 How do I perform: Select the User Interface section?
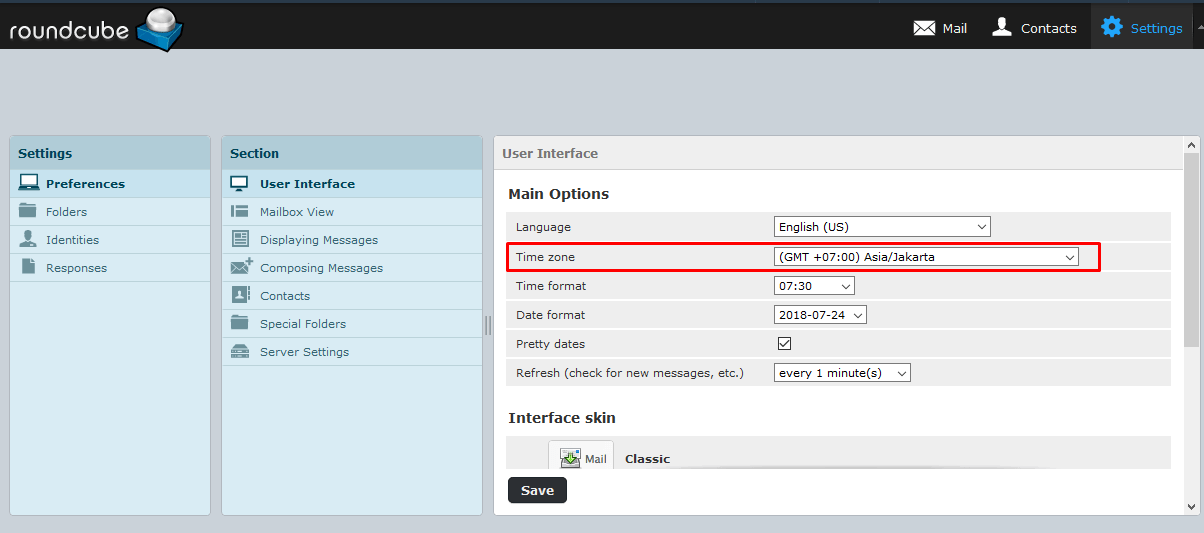pyautogui.click(x=352, y=184)
